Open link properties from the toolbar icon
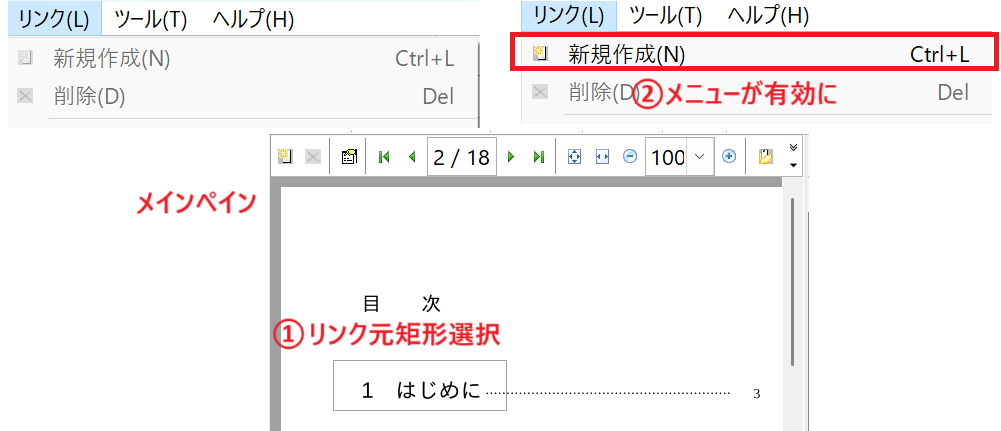1001x431 pixels. point(349,157)
